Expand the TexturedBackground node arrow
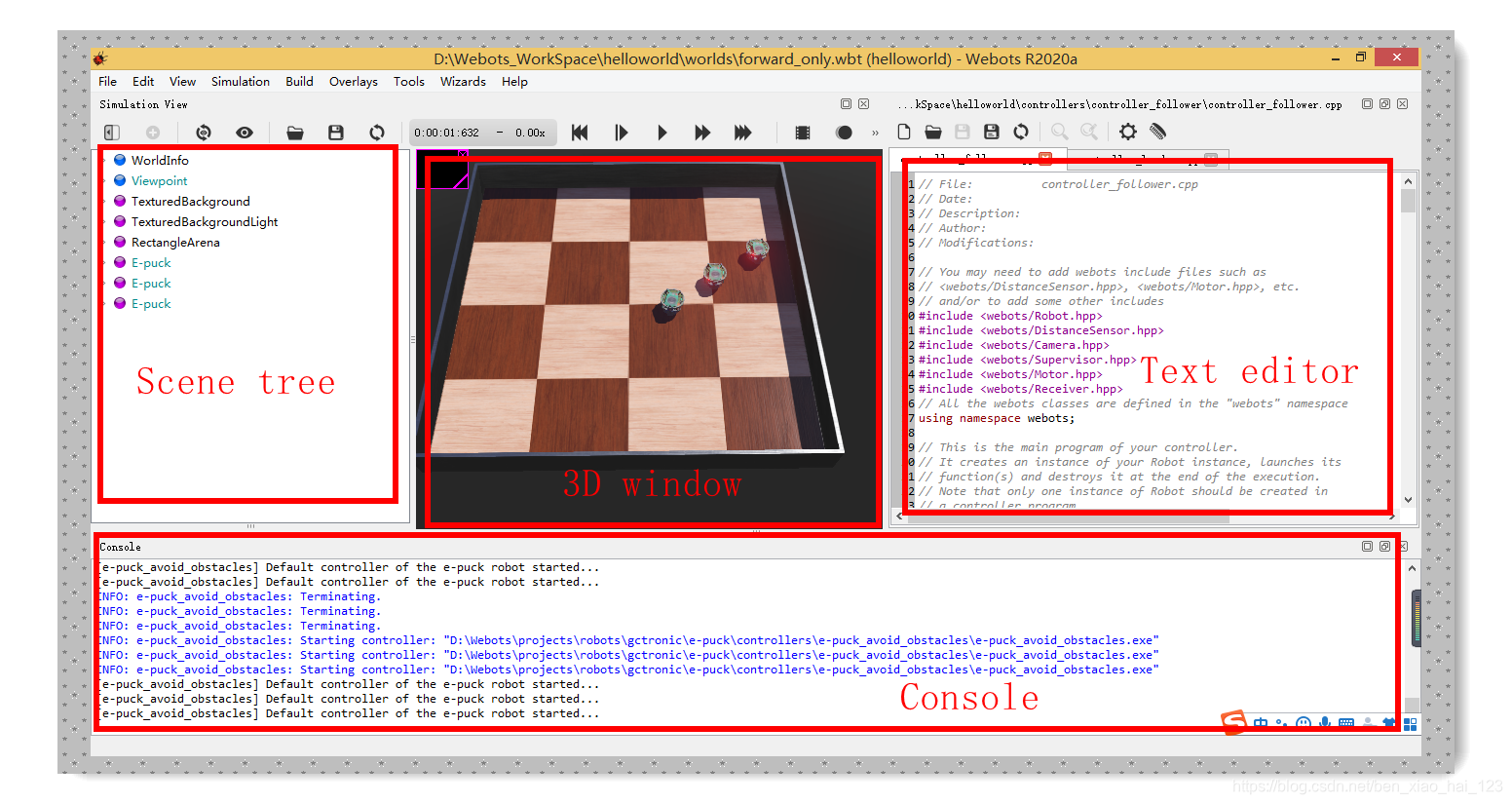The image size is (1512, 804). point(105,201)
